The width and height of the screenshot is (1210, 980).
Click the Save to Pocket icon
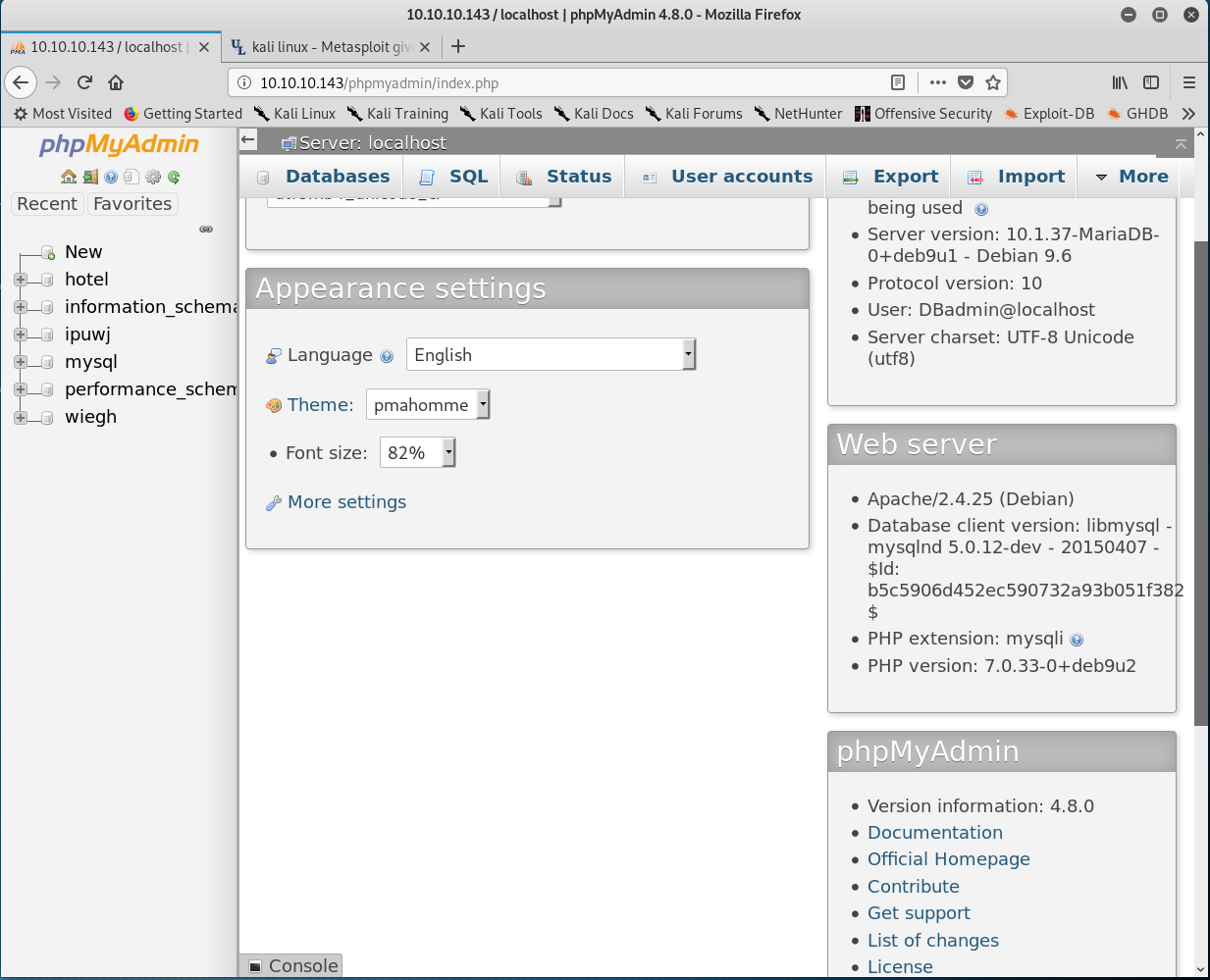(966, 82)
